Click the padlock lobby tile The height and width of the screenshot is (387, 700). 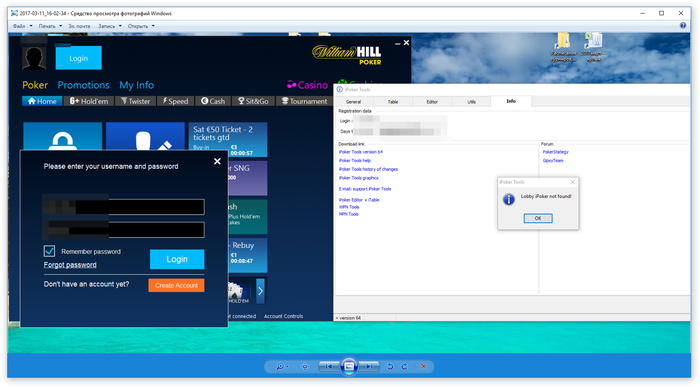click(62, 136)
